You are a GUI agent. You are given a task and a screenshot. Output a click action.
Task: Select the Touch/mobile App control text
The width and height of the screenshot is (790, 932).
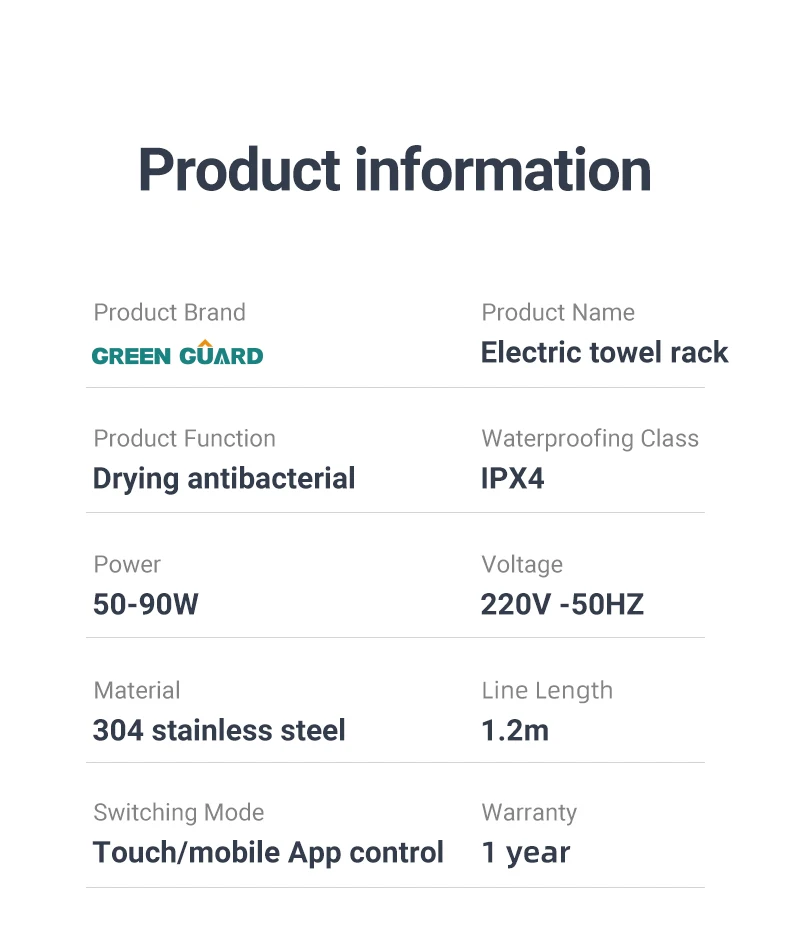click(x=268, y=852)
